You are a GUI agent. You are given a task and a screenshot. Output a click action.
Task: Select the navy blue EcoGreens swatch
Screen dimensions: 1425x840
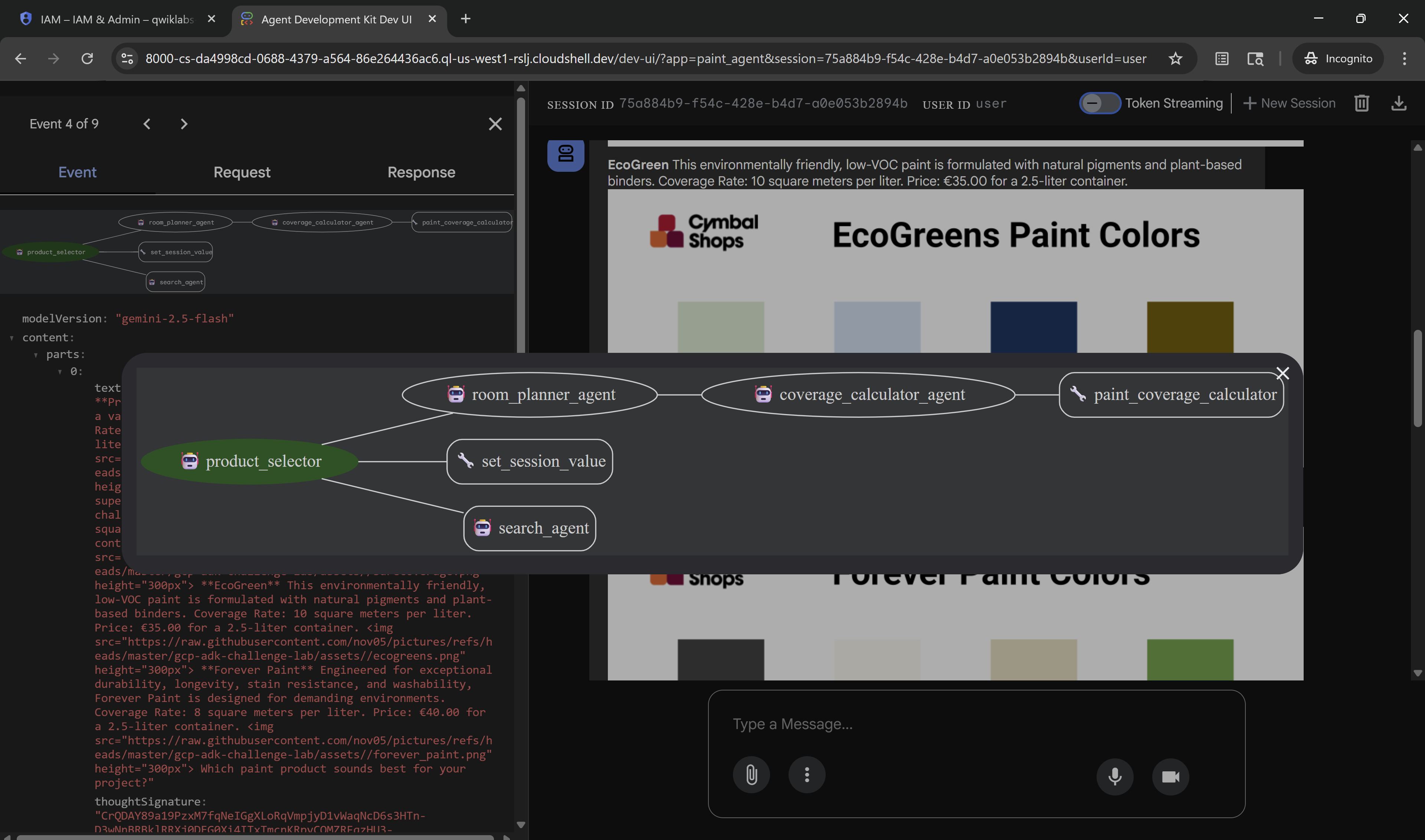(x=1033, y=327)
